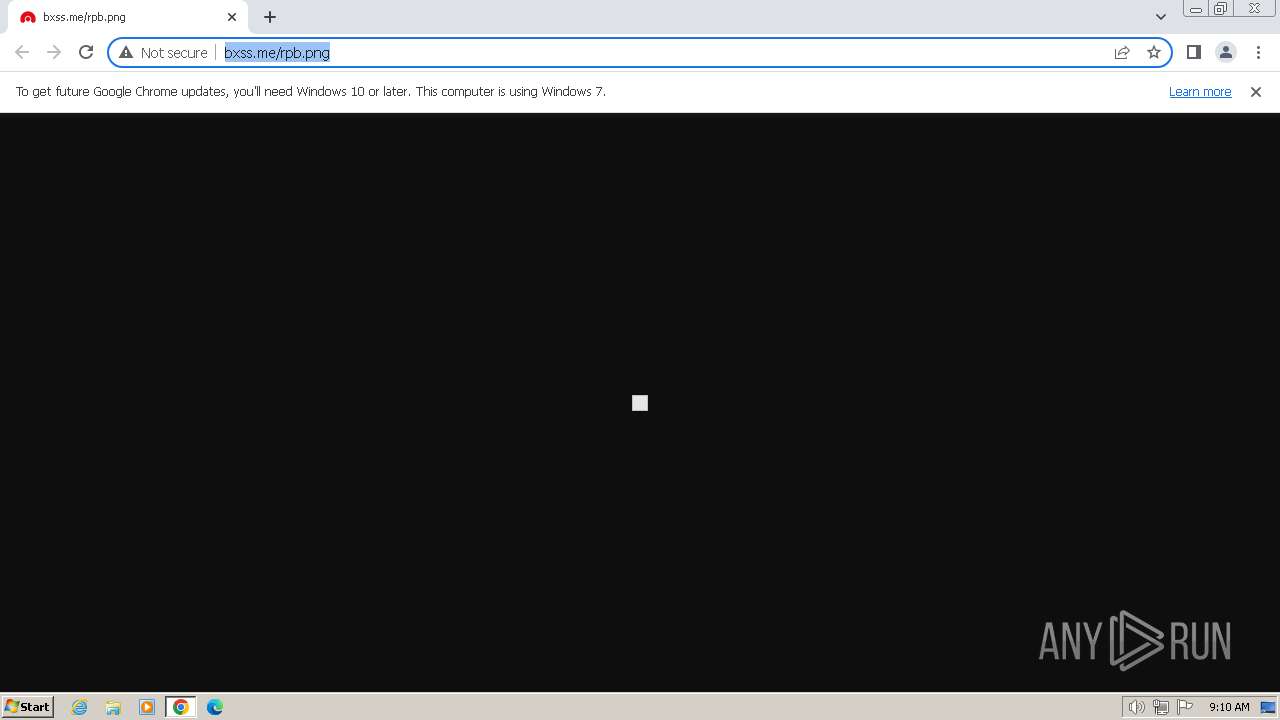This screenshot has width=1280, height=720.
Task: Click the forward navigation arrow
Action: click(x=54, y=52)
